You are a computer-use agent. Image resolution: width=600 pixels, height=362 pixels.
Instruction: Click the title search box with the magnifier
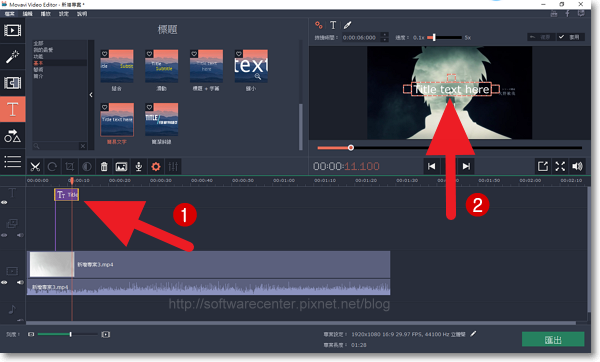(x=56, y=146)
